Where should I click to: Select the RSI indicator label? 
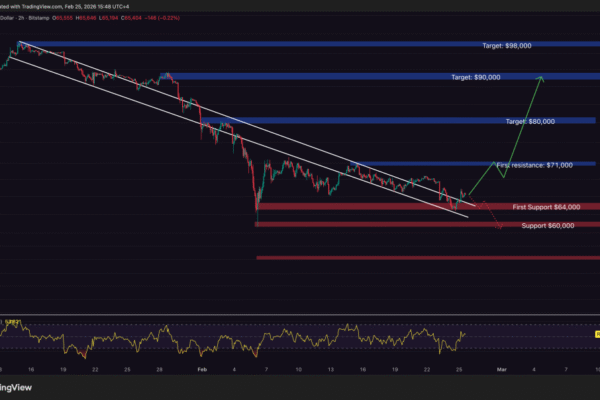(x=14, y=321)
